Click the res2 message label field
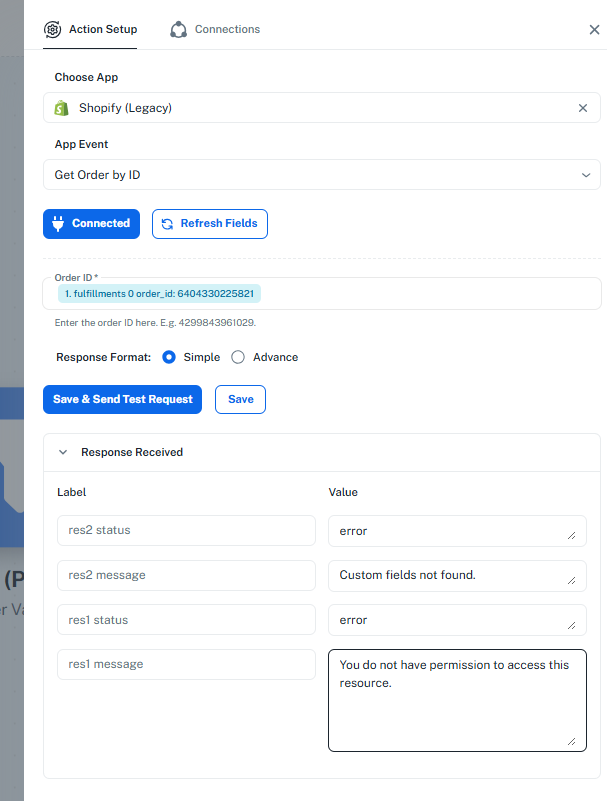Screen dimensions: 607x801 tap(186, 575)
